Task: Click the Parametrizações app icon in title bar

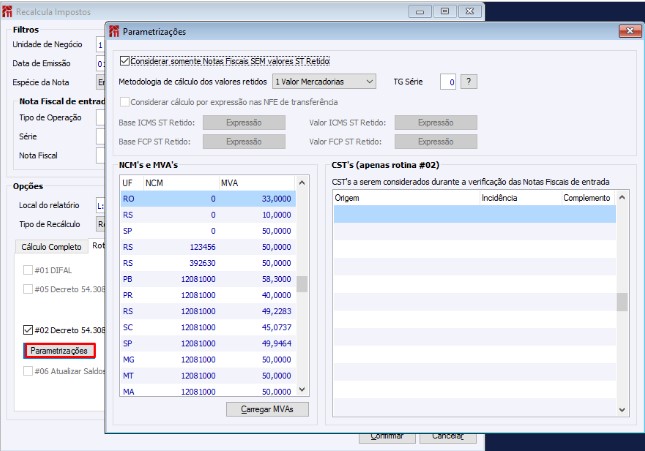Action: point(114,31)
